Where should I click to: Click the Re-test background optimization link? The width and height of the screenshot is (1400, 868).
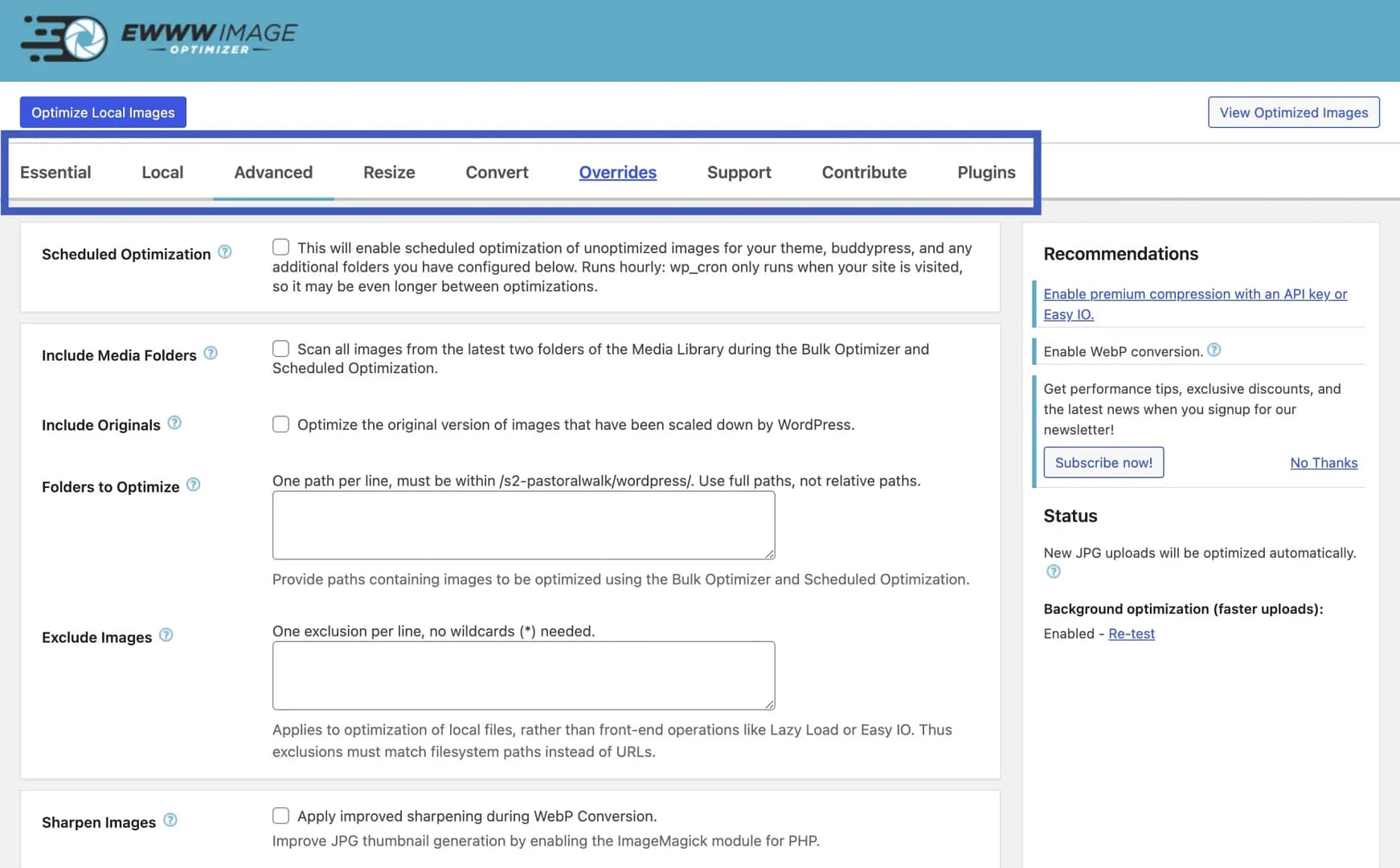point(1131,633)
